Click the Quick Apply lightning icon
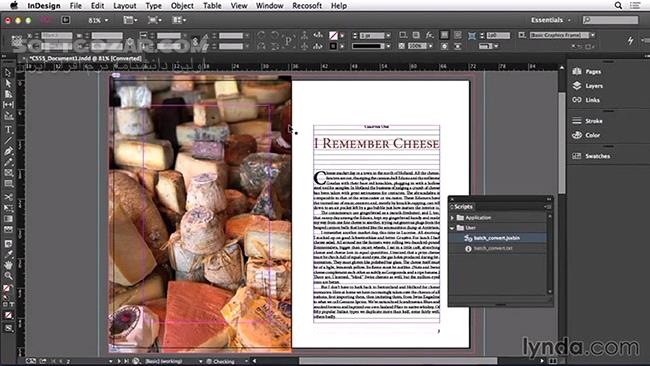Image resolution: width=650 pixels, height=366 pixels. coord(631,41)
